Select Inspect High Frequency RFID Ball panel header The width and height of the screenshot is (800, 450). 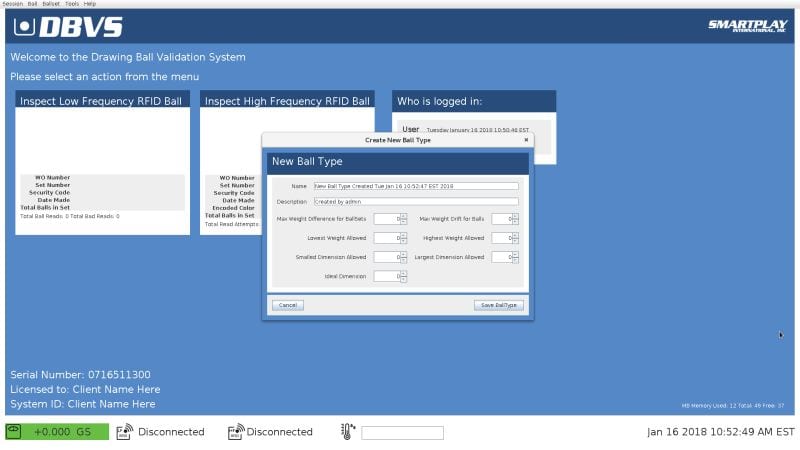pos(287,101)
